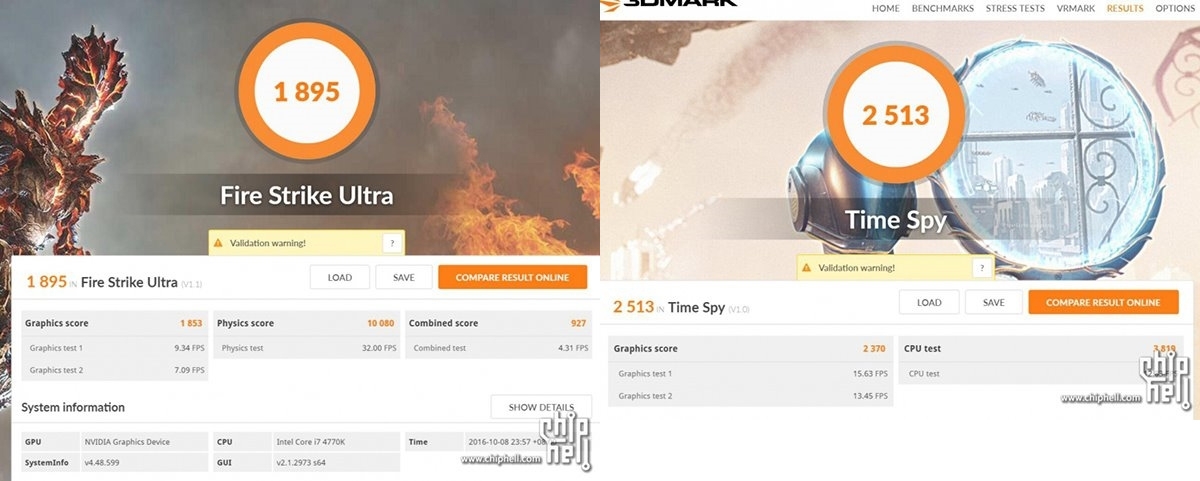
Task: Save the Fire Strike Ultra result
Action: pos(404,277)
